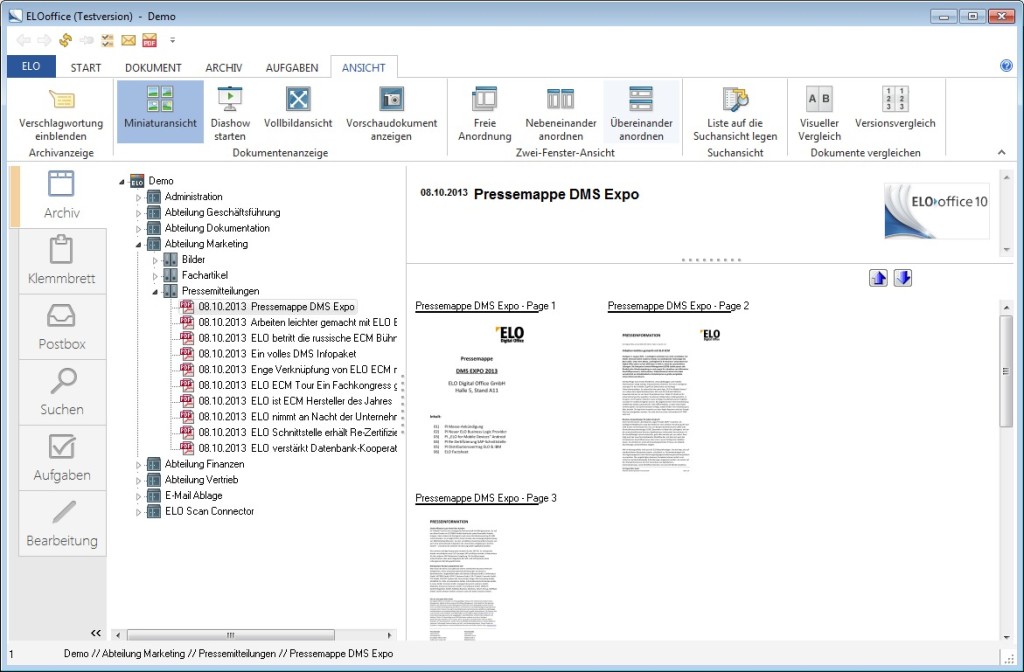The image size is (1024, 672).
Task: Start the Diashow slideshow
Action: coord(230,100)
